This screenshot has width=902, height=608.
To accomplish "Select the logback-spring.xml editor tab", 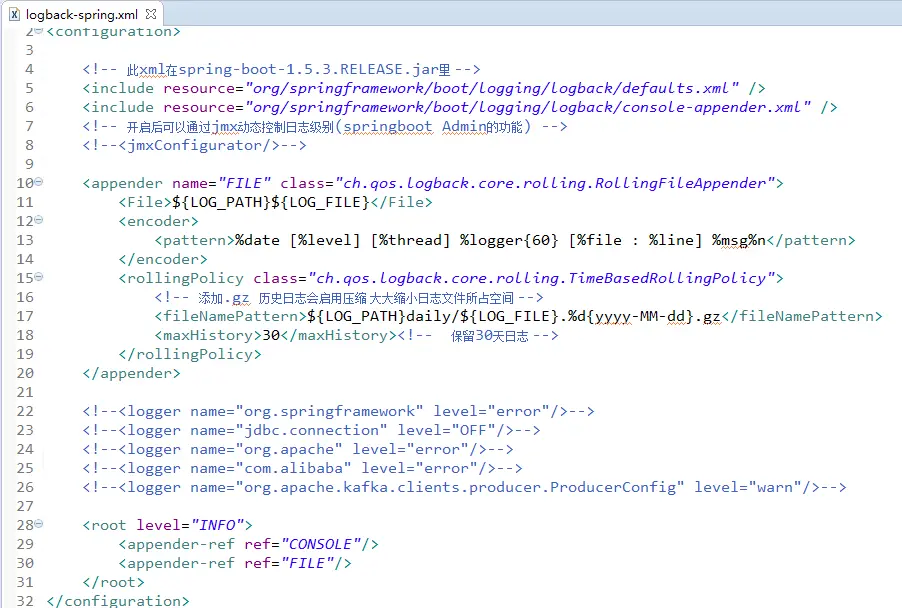I will point(82,14).
